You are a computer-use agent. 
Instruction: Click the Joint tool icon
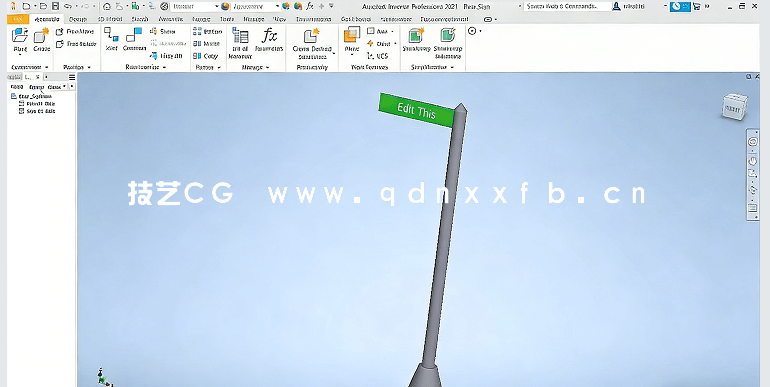[111, 35]
